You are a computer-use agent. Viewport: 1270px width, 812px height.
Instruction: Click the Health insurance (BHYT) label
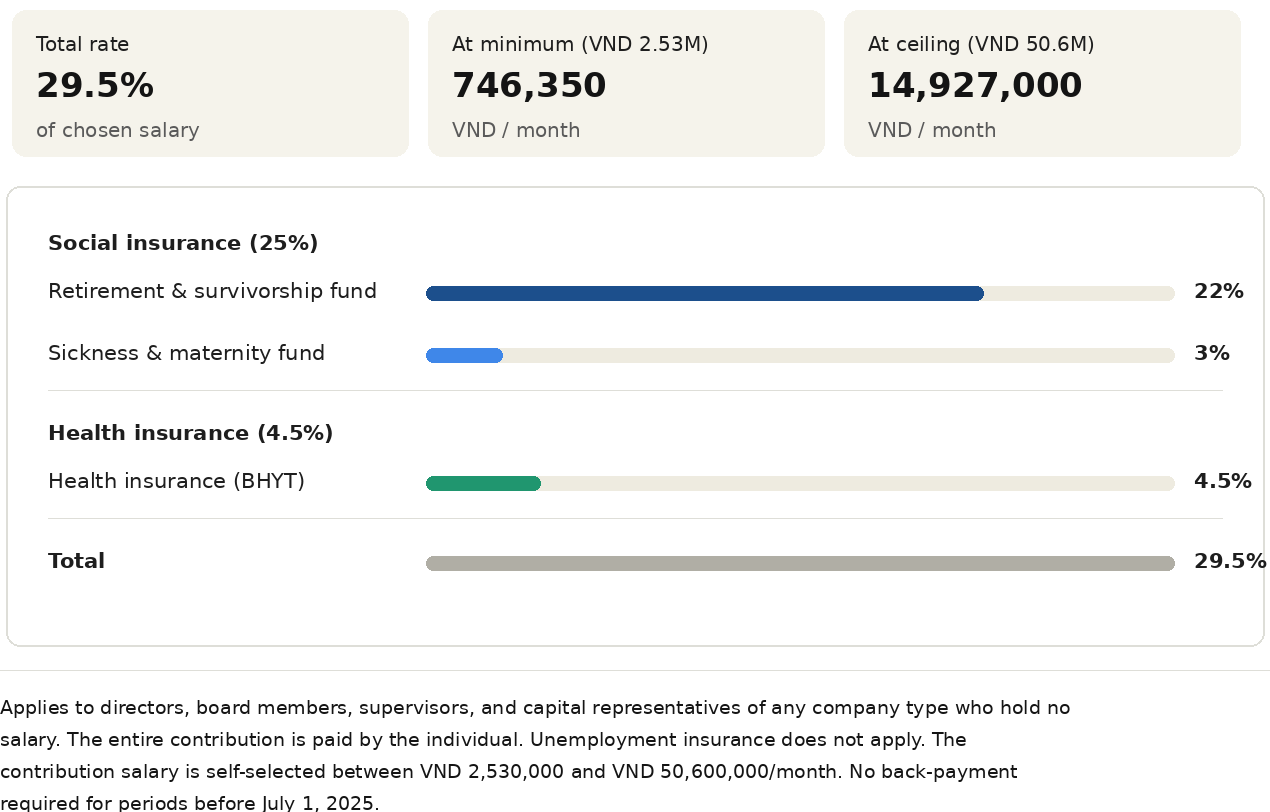point(176,481)
